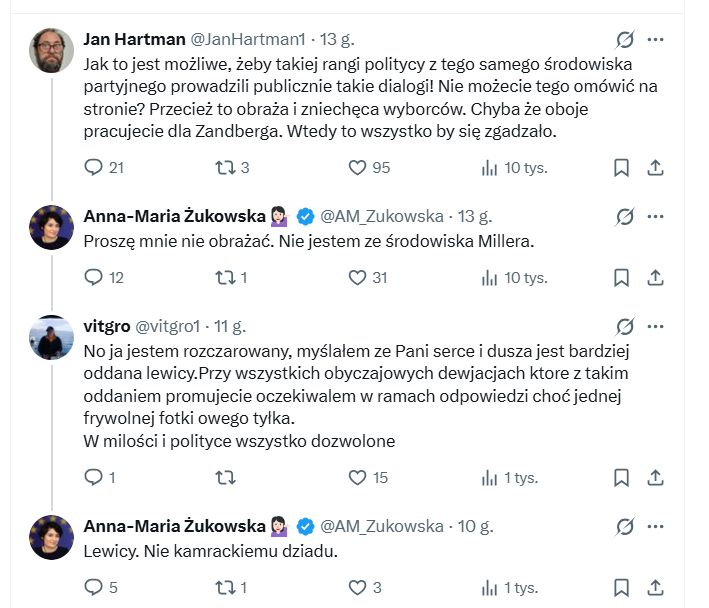Image resolution: width=709 pixels, height=608 pixels.
Task: Open Jan Hartman's profile name link
Action: pos(135,40)
